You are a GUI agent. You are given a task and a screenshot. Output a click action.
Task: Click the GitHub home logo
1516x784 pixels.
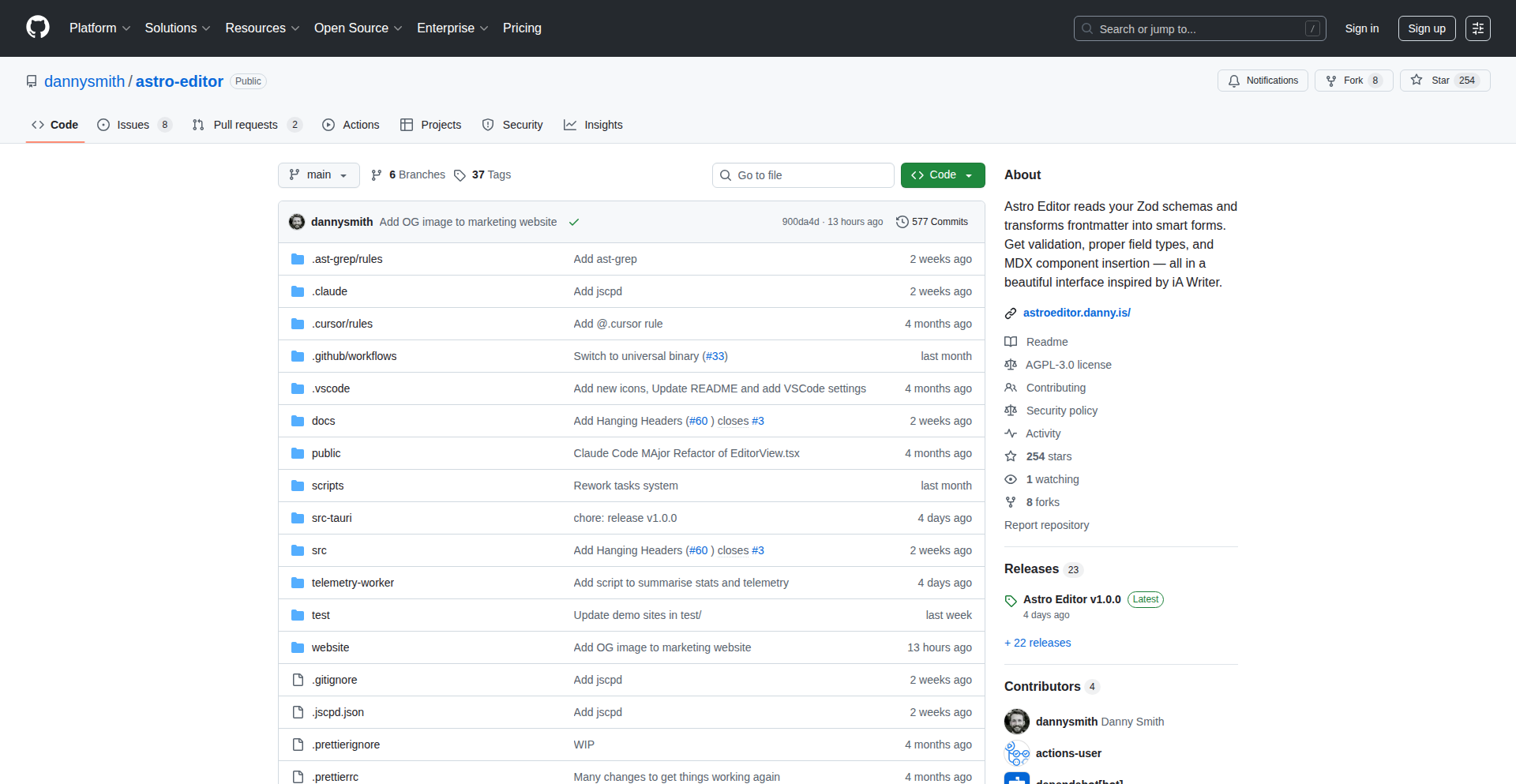coord(36,28)
